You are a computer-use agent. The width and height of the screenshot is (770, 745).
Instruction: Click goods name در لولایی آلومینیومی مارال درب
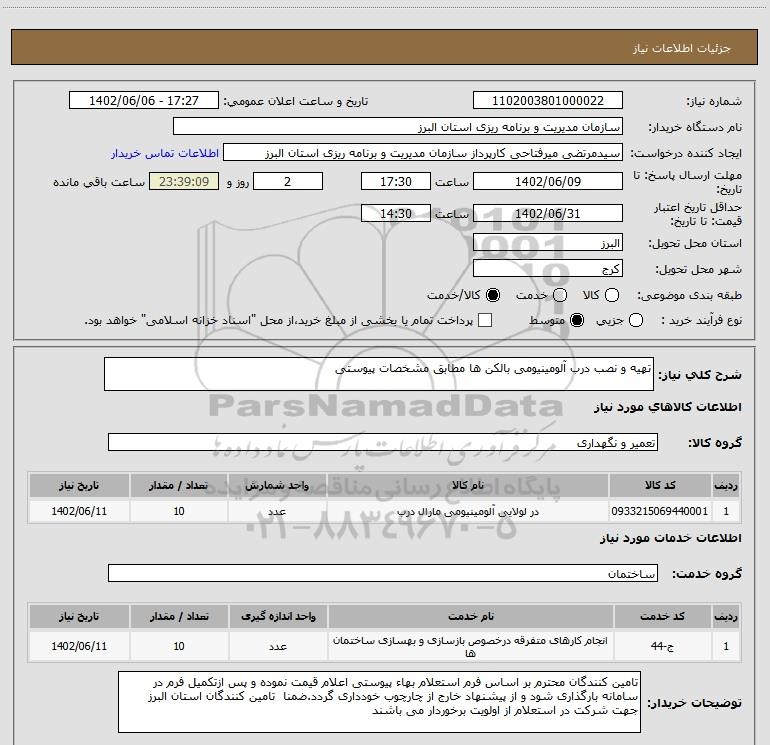468,511
